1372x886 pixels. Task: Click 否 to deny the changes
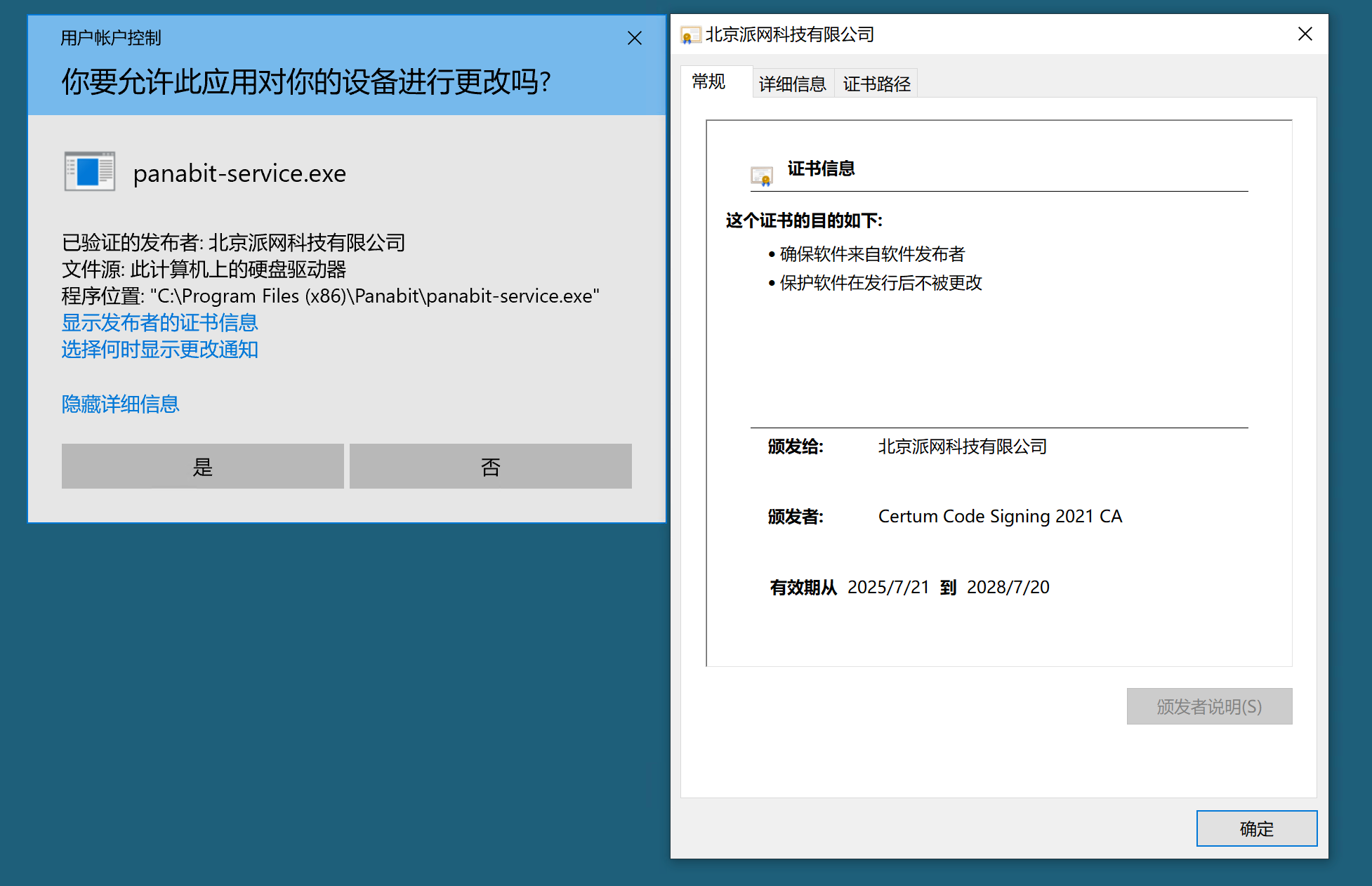pyautogui.click(x=491, y=466)
